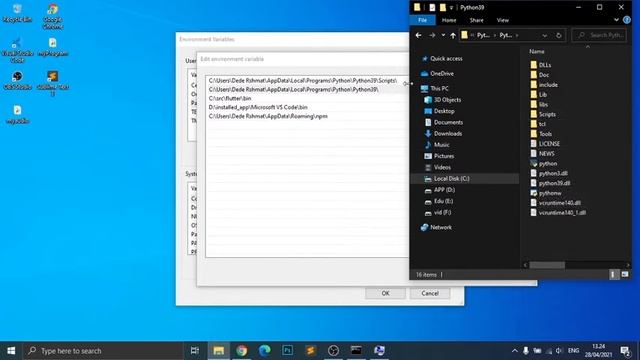This screenshot has height=360, width=640.
Task: Open File Explorer from the taskbar
Action: pyautogui.click(x=218, y=351)
